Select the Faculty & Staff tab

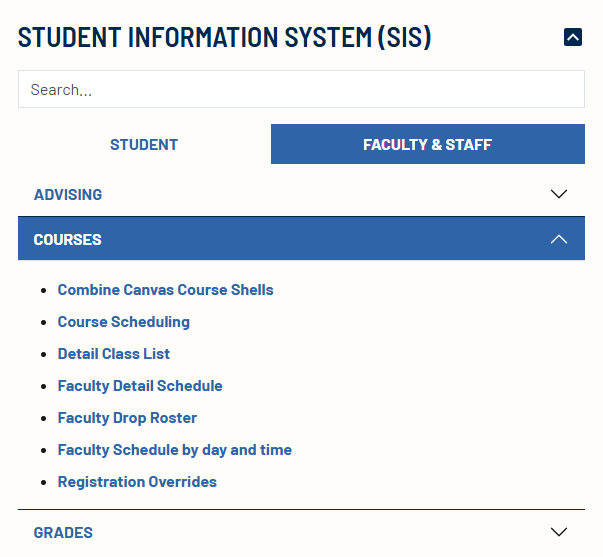[x=427, y=145]
